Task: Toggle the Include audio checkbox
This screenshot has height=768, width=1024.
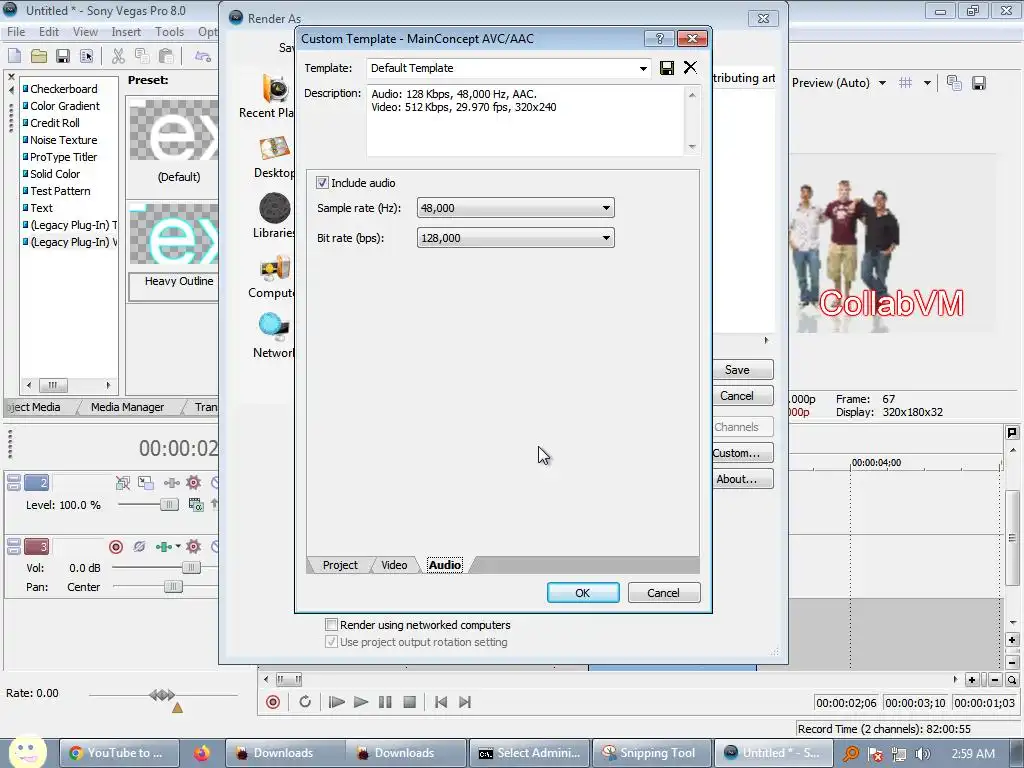Action: (322, 183)
